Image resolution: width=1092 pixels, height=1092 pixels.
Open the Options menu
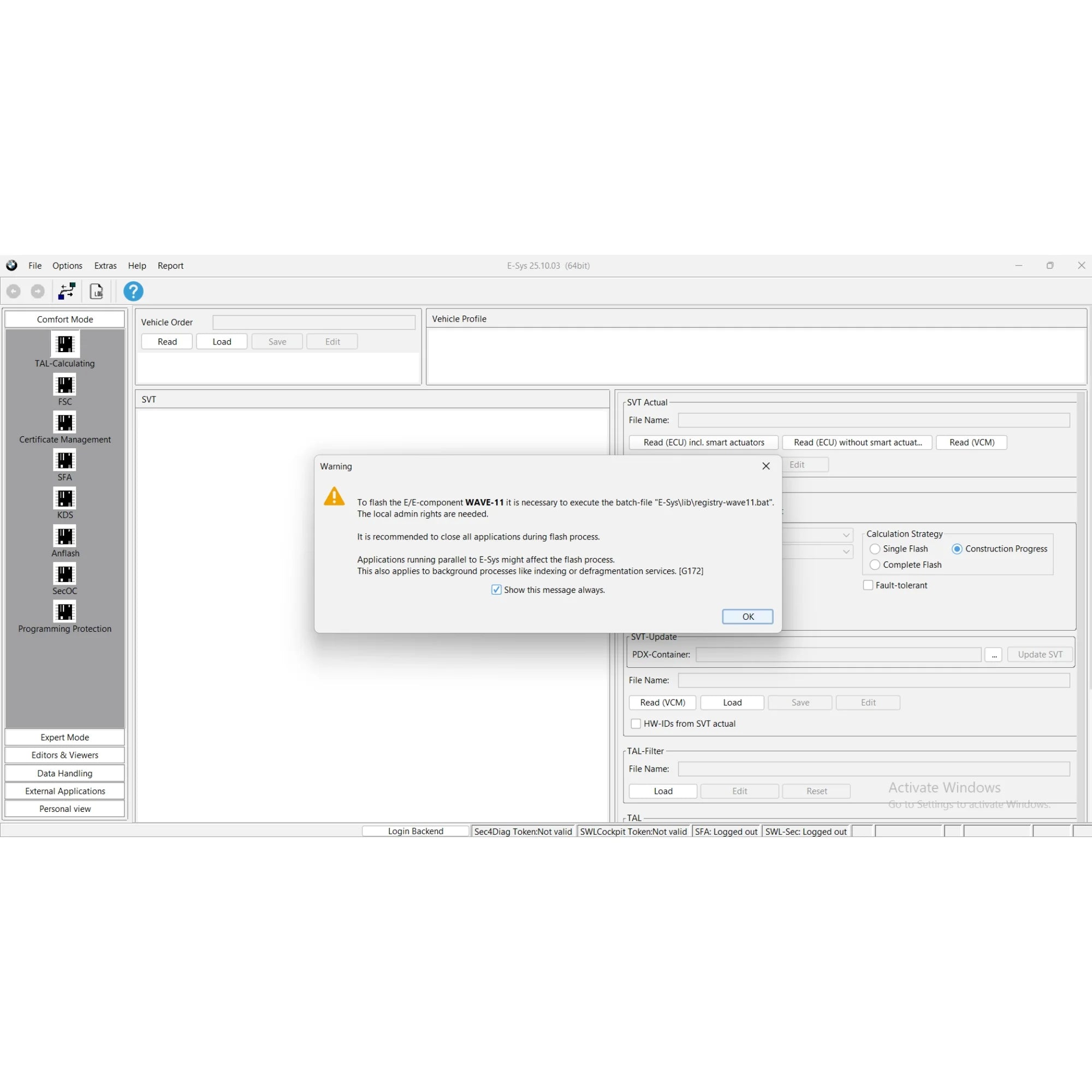67,266
